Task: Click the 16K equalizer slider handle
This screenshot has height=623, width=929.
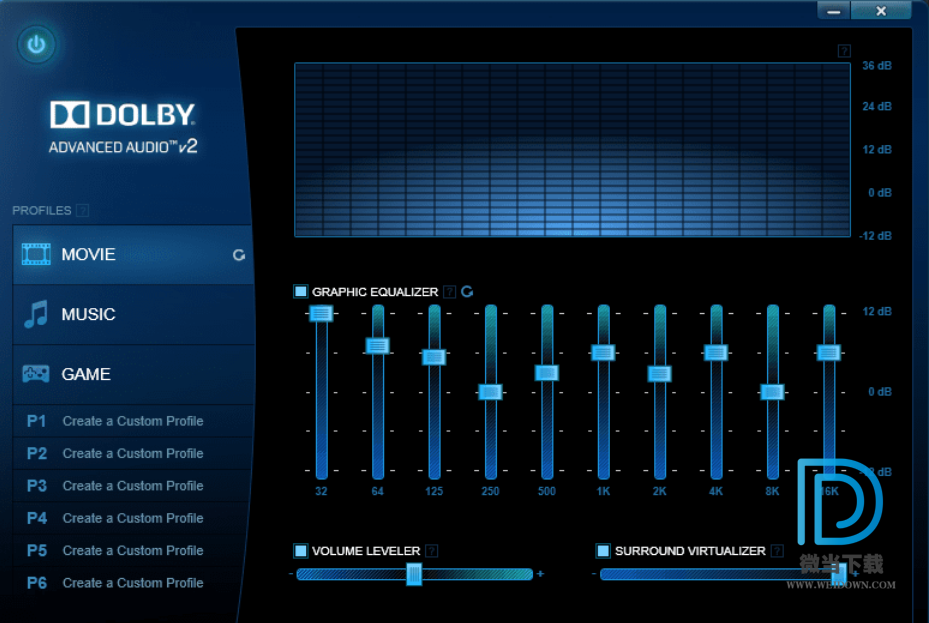Action: [x=829, y=353]
